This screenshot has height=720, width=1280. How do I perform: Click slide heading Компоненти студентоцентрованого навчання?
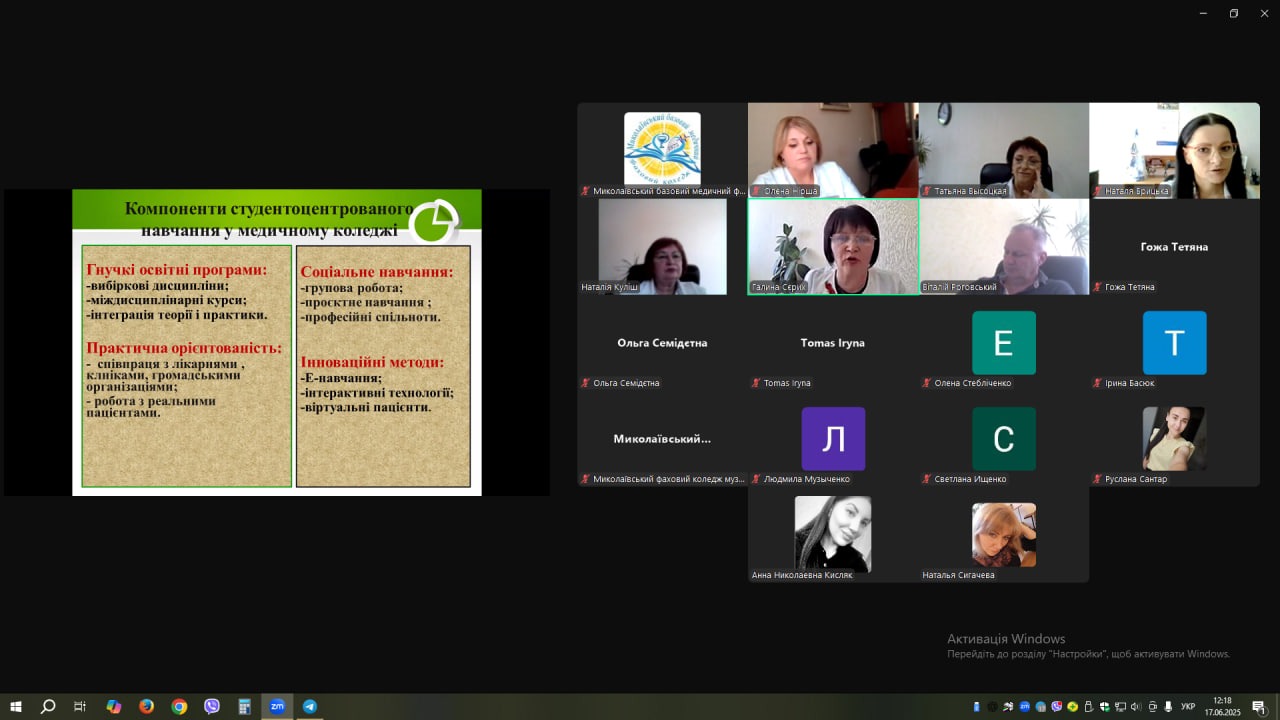pos(269,220)
